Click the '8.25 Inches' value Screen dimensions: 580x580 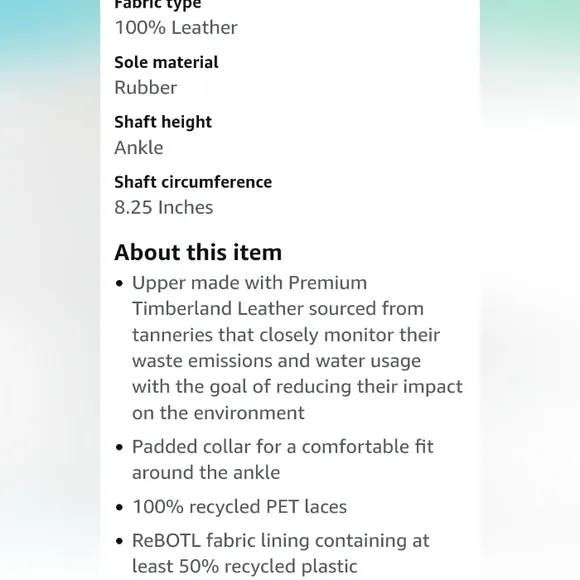pos(164,207)
